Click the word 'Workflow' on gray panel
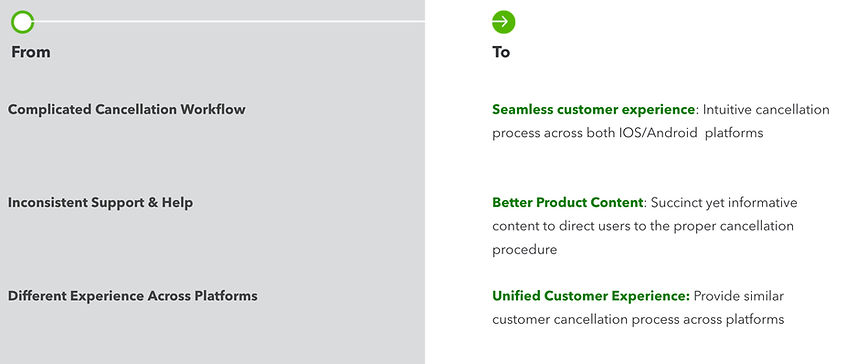The height and width of the screenshot is (364, 845). pos(213,109)
